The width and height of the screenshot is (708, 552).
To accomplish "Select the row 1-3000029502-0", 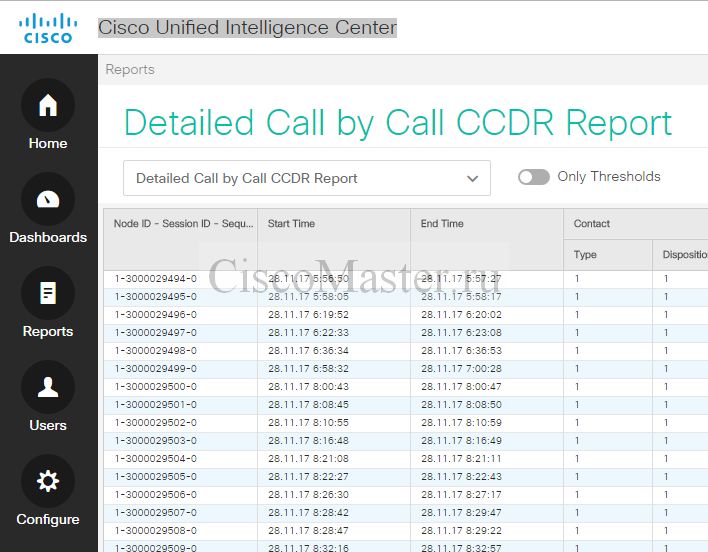I will coord(405,423).
